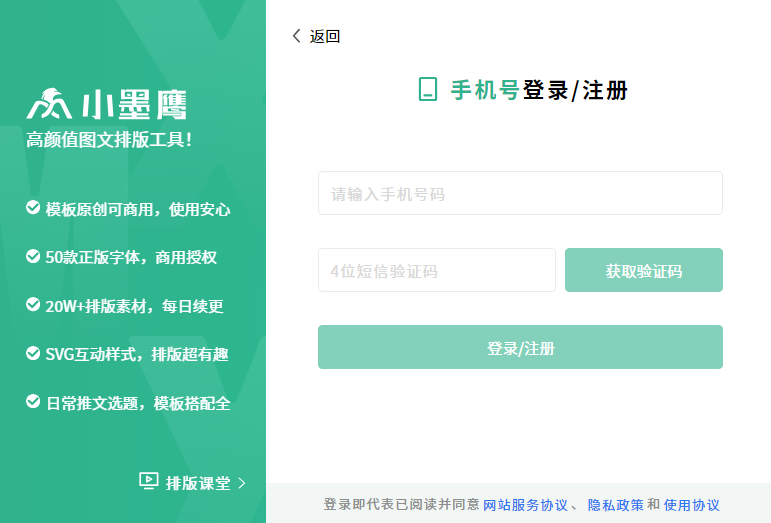Click the 小墨鹰 brand name text
Viewport: 771px width, 523px height.
click(134, 105)
